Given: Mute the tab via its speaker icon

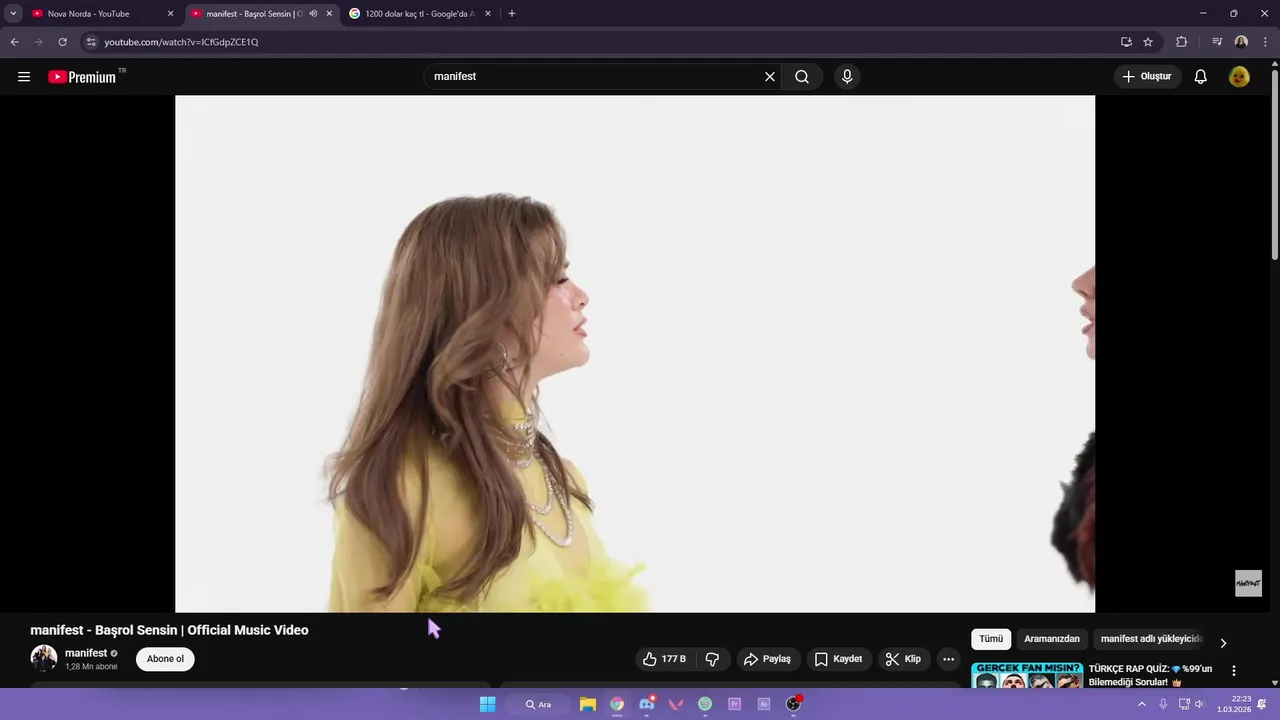Looking at the screenshot, I should pyautogui.click(x=313, y=14).
